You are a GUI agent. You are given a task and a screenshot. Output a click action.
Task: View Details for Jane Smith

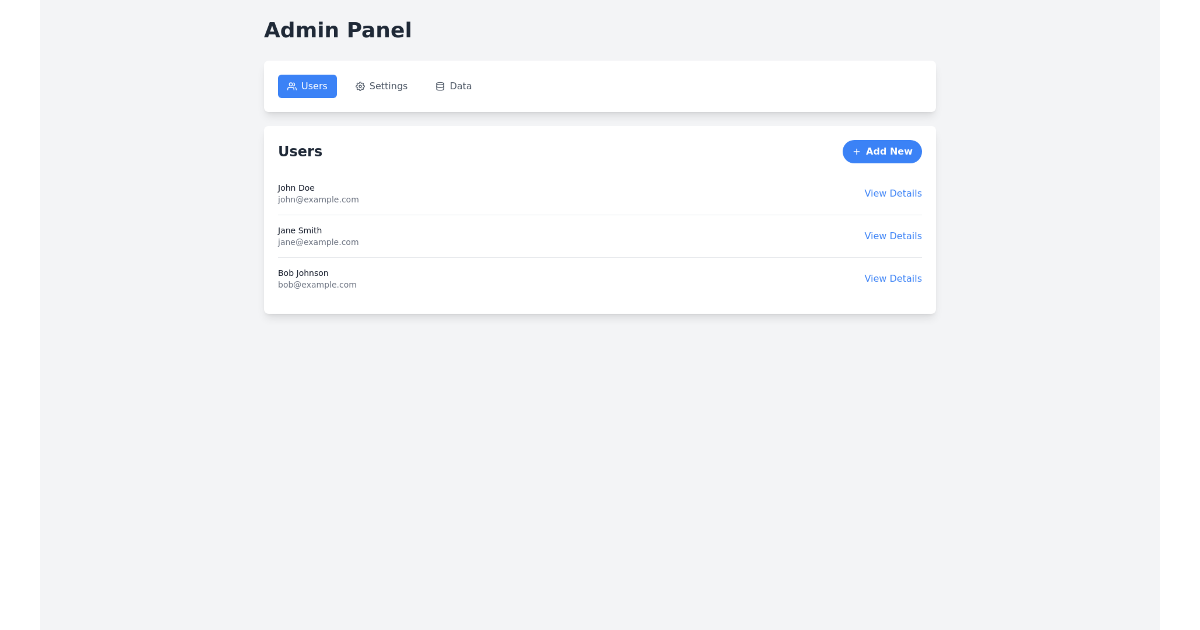tap(893, 235)
